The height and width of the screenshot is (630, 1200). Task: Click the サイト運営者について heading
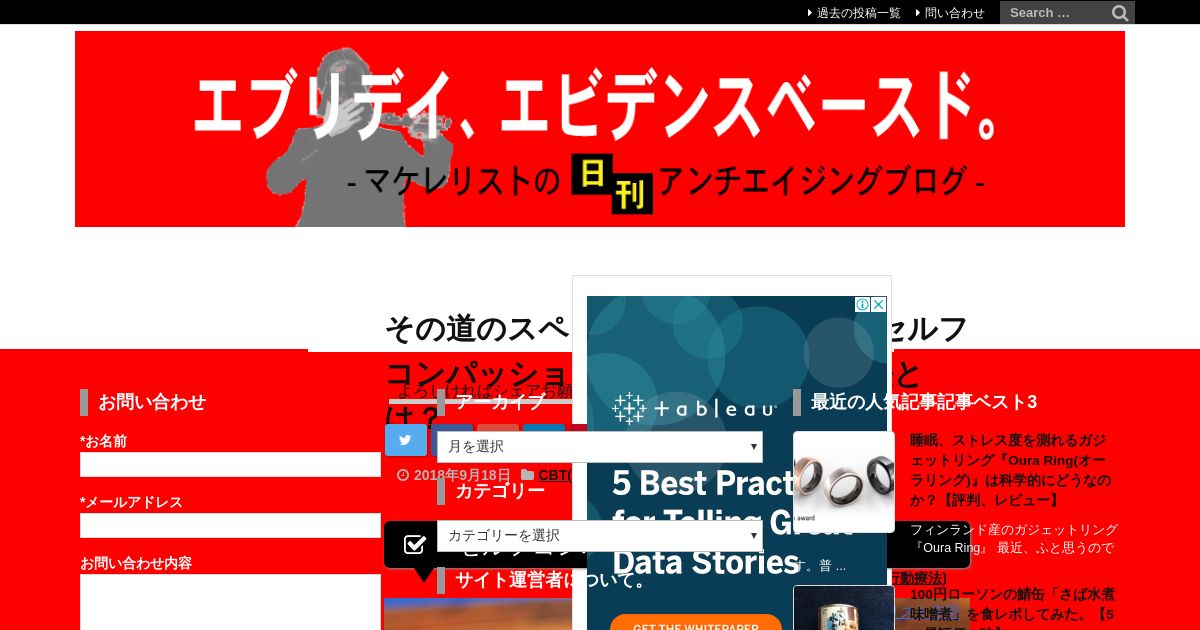(552, 580)
